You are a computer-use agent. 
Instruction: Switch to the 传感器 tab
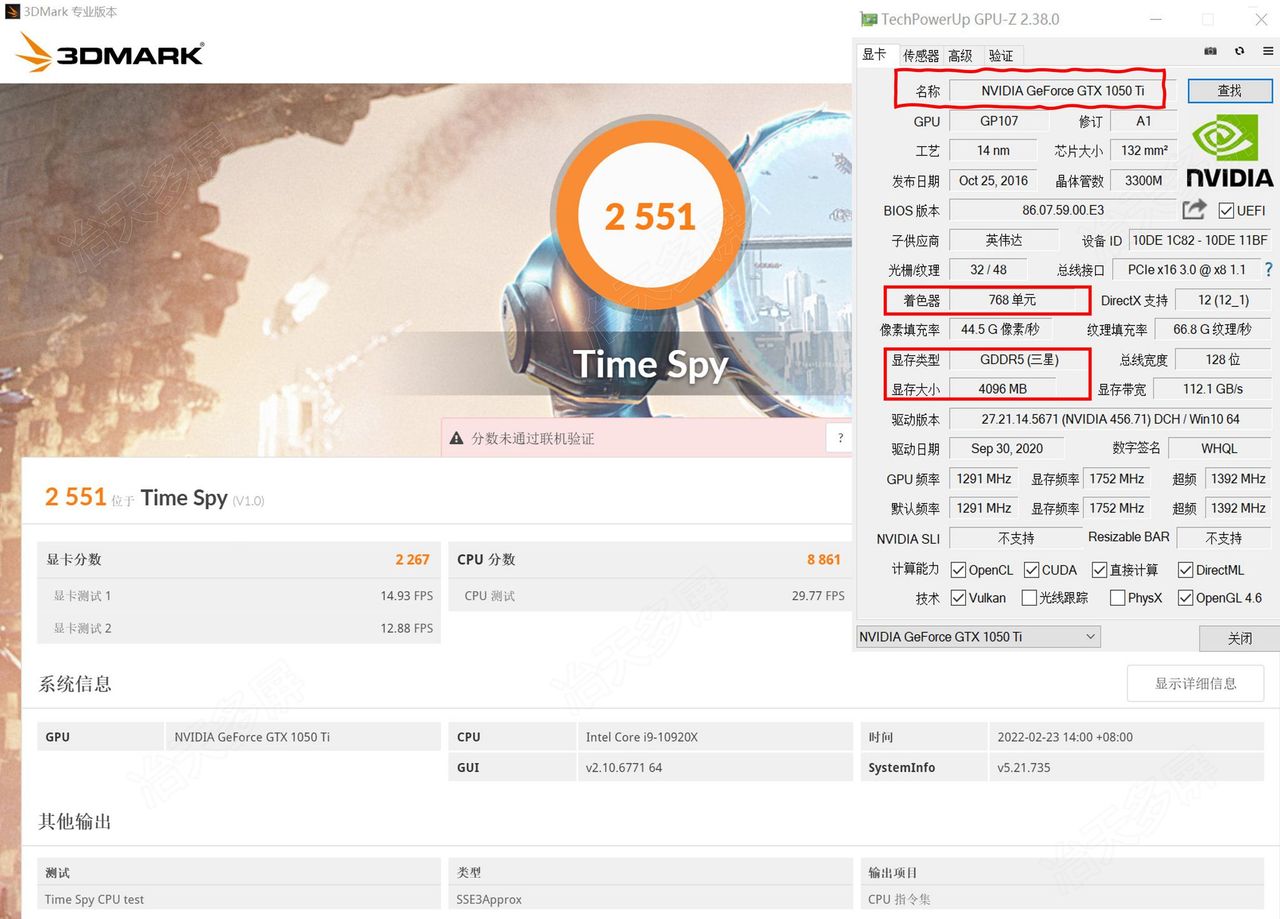pyautogui.click(x=920, y=56)
